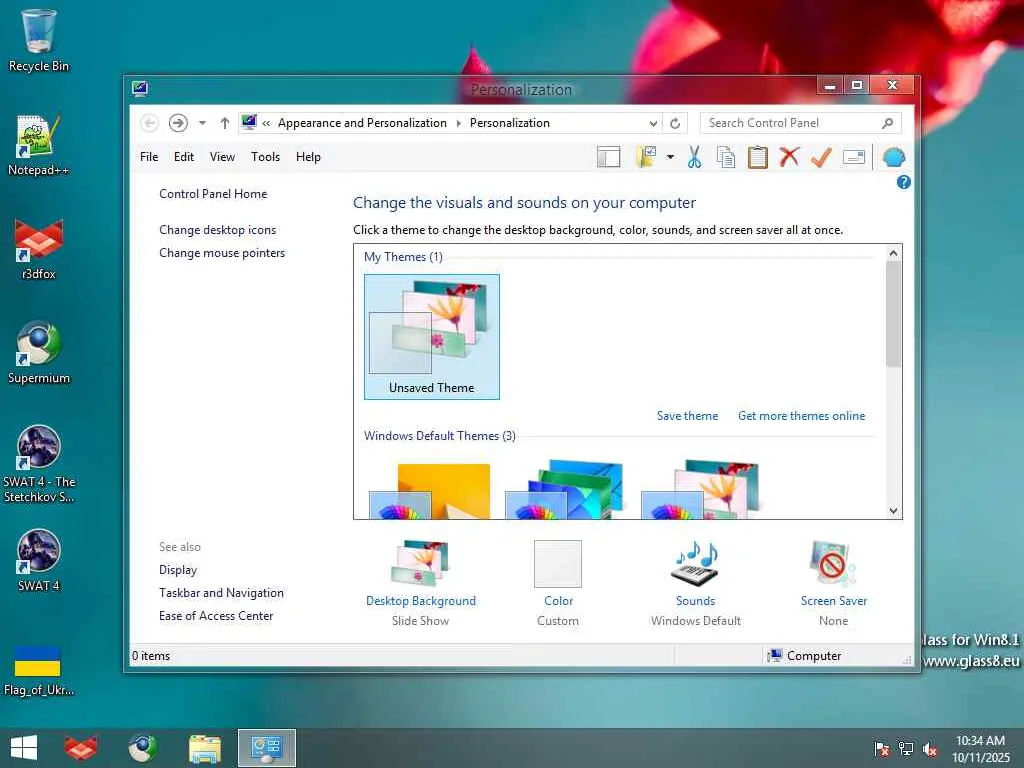This screenshot has width=1024, height=768.
Task: Select the Unsaved Theme thumbnail
Action: tap(432, 337)
